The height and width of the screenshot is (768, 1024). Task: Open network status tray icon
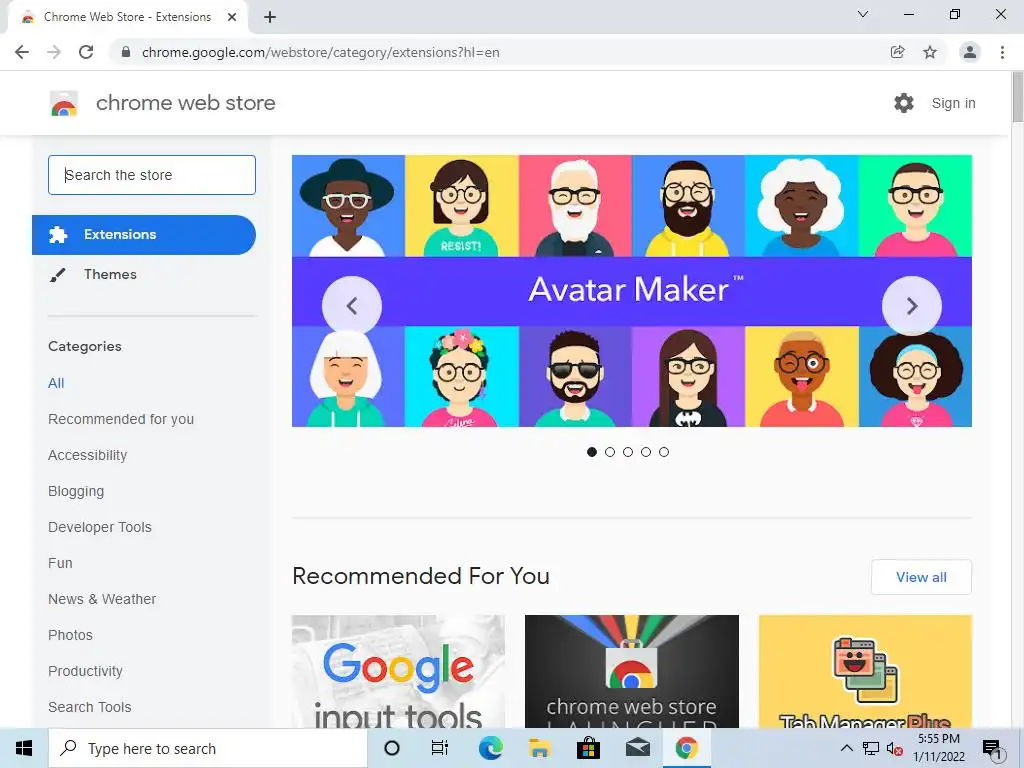[871, 748]
